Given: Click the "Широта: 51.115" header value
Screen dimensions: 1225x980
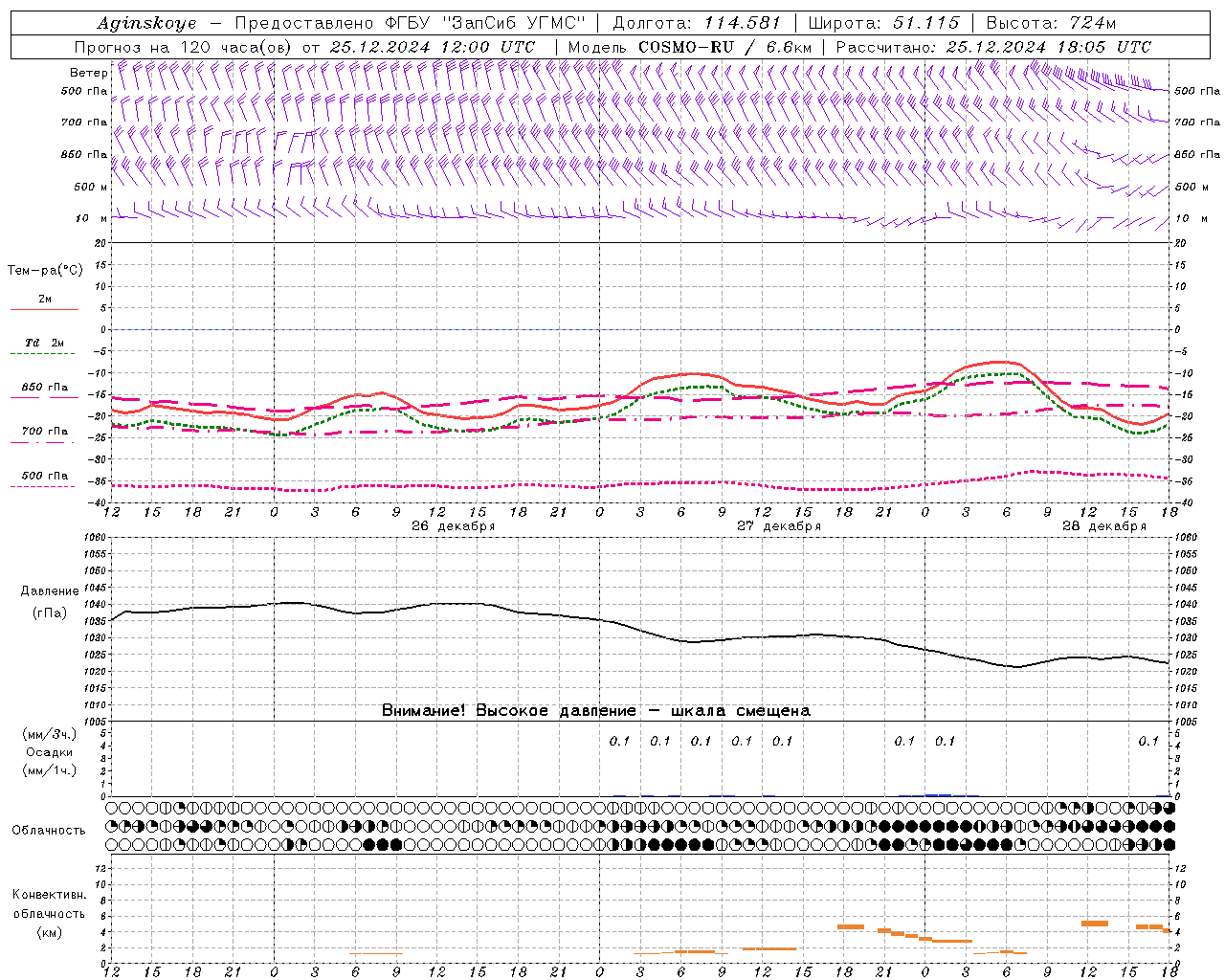Looking at the screenshot, I should point(883,23).
